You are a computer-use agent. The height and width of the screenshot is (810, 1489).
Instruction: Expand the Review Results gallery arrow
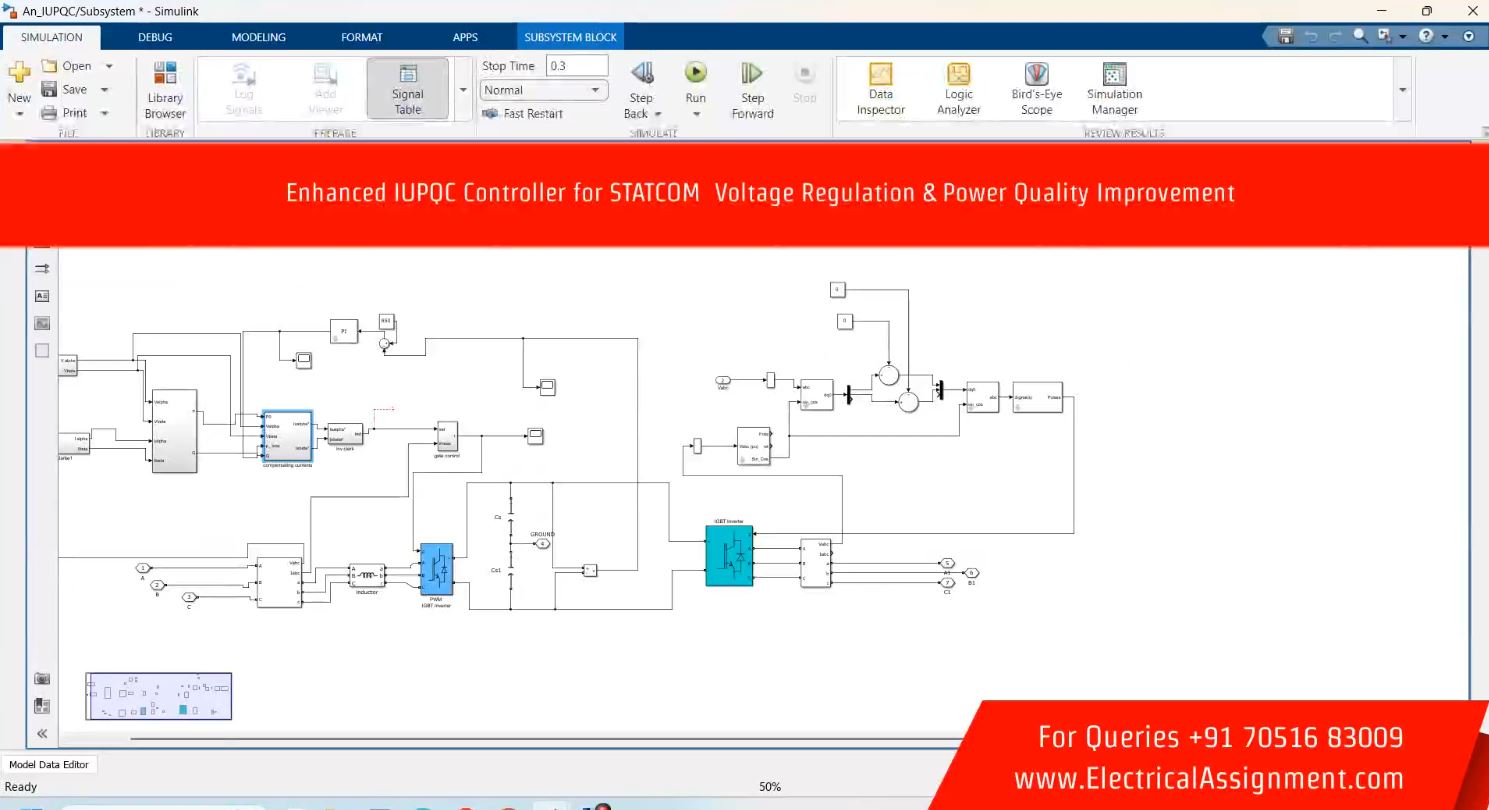tap(1402, 90)
